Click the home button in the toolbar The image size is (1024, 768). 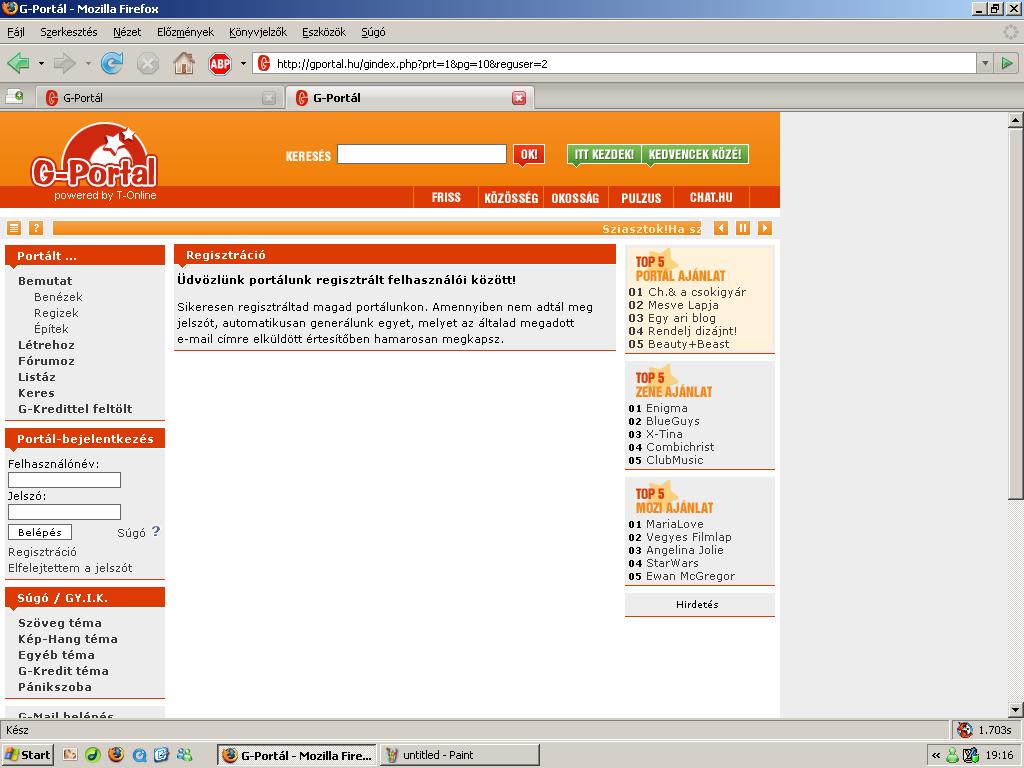184,64
